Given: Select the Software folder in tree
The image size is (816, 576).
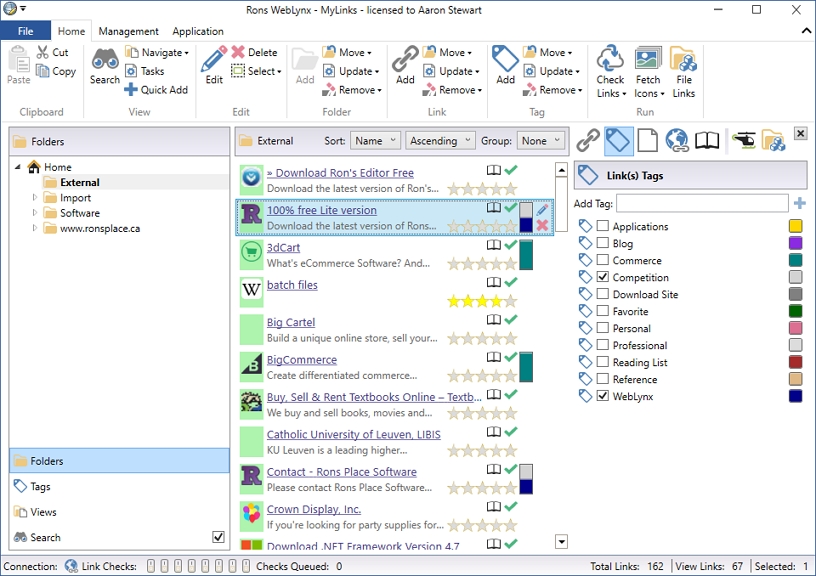Looking at the screenshot, I should 80,213.
